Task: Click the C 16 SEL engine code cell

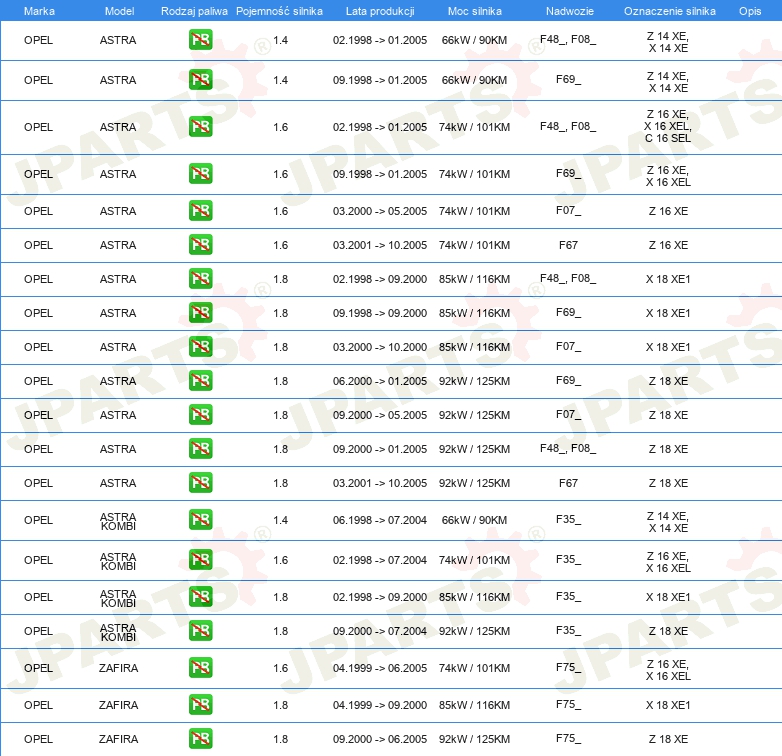Action: click(x=668, y=139)
